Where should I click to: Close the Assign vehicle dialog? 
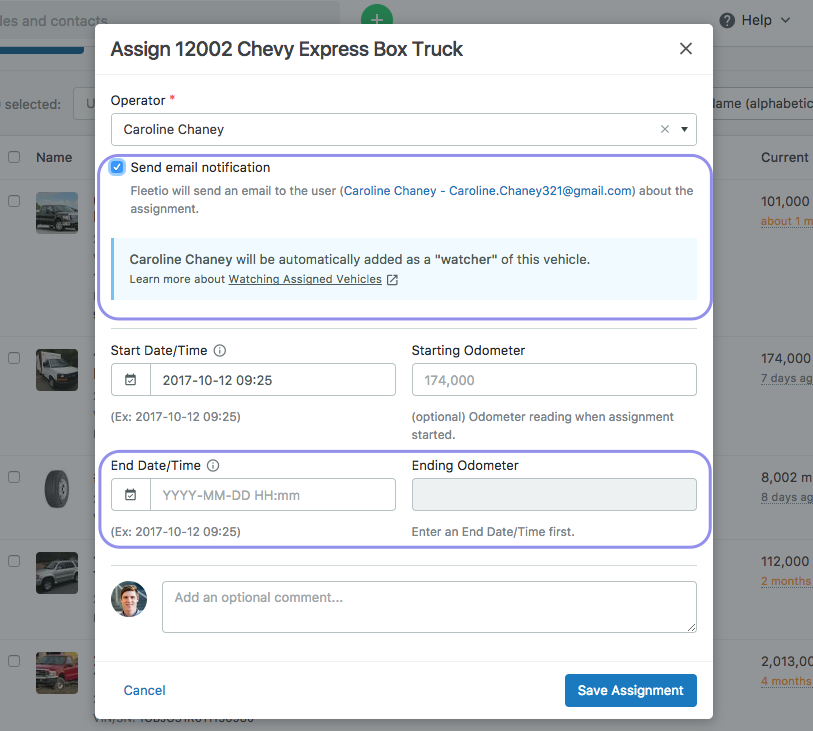pos(686,49)
